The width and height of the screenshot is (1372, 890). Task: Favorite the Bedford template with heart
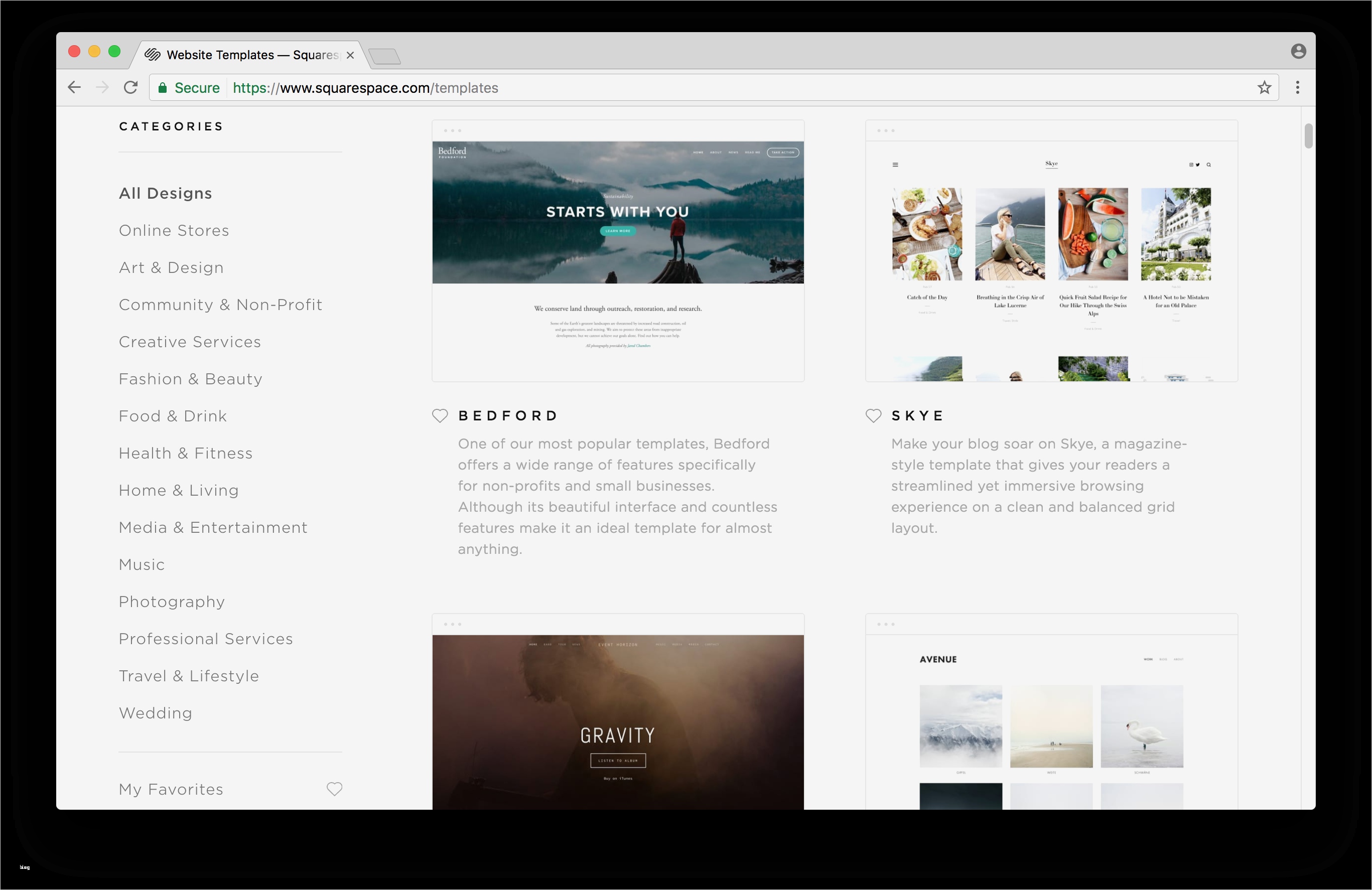(x=440, y=415)
